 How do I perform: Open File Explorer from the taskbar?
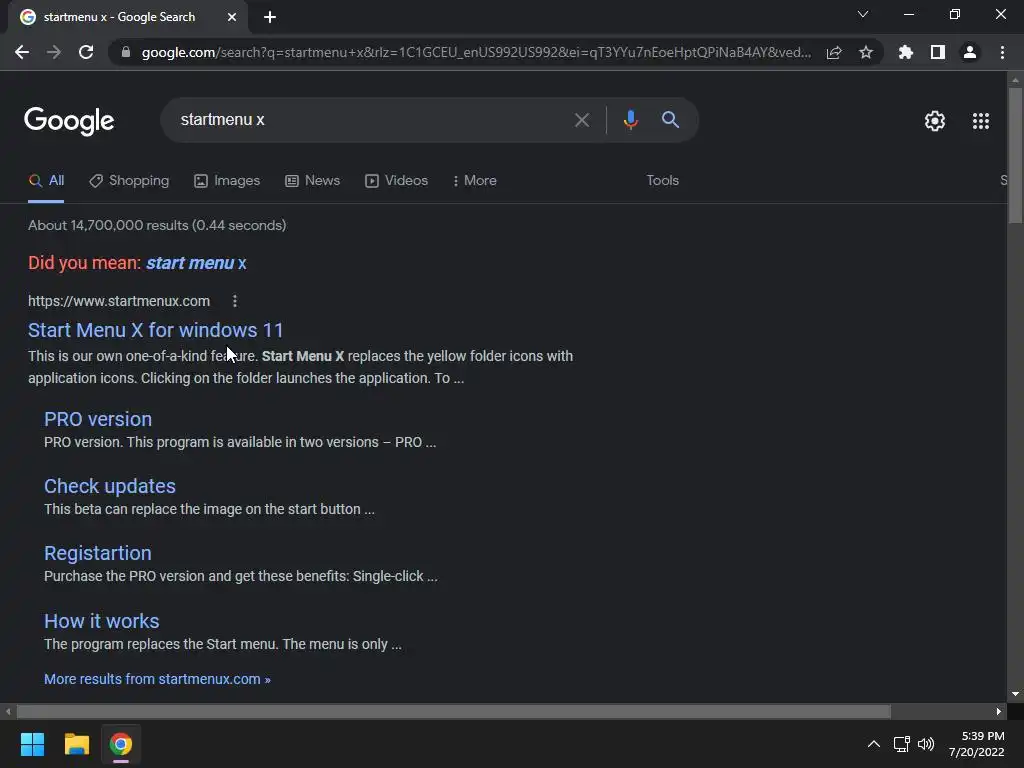tap(76, 744)
